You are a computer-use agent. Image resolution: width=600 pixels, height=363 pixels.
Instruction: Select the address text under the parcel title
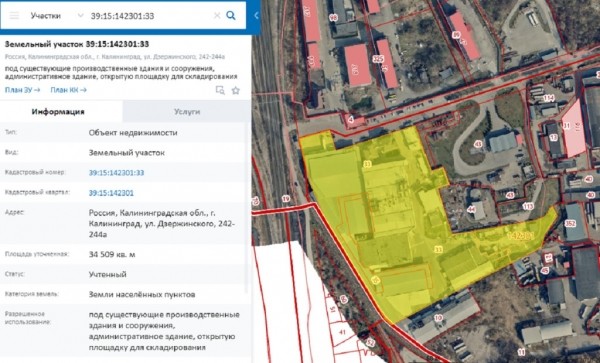[115, 57]
